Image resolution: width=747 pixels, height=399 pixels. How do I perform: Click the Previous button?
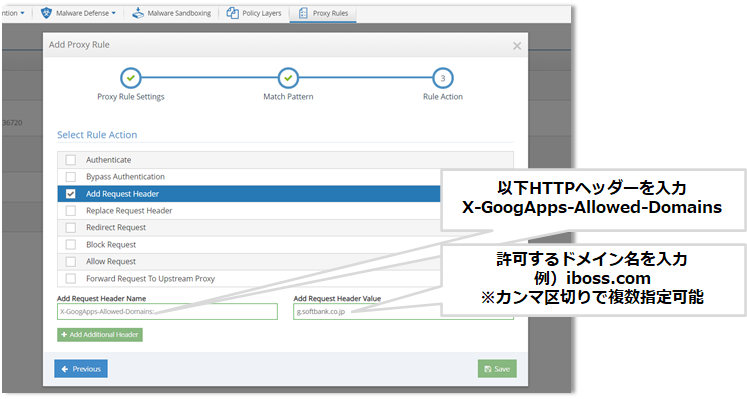tap(81, 369)
